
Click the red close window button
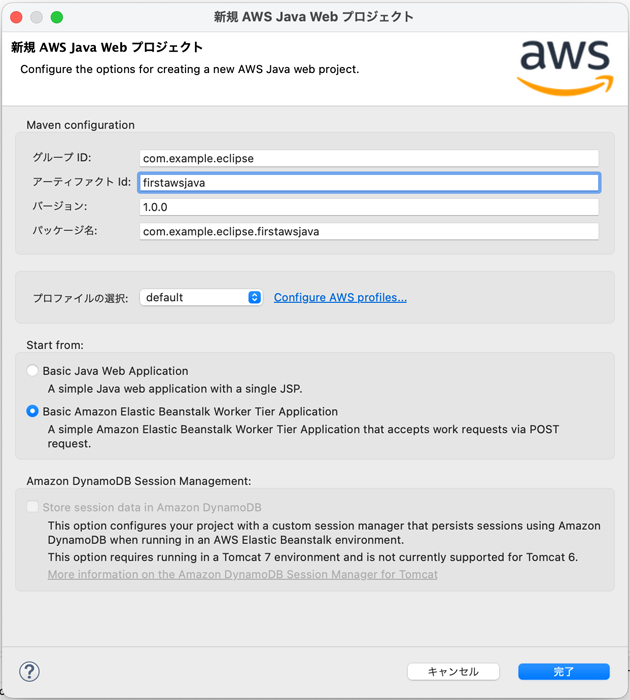pyautogui.click(x=17, y=17)
